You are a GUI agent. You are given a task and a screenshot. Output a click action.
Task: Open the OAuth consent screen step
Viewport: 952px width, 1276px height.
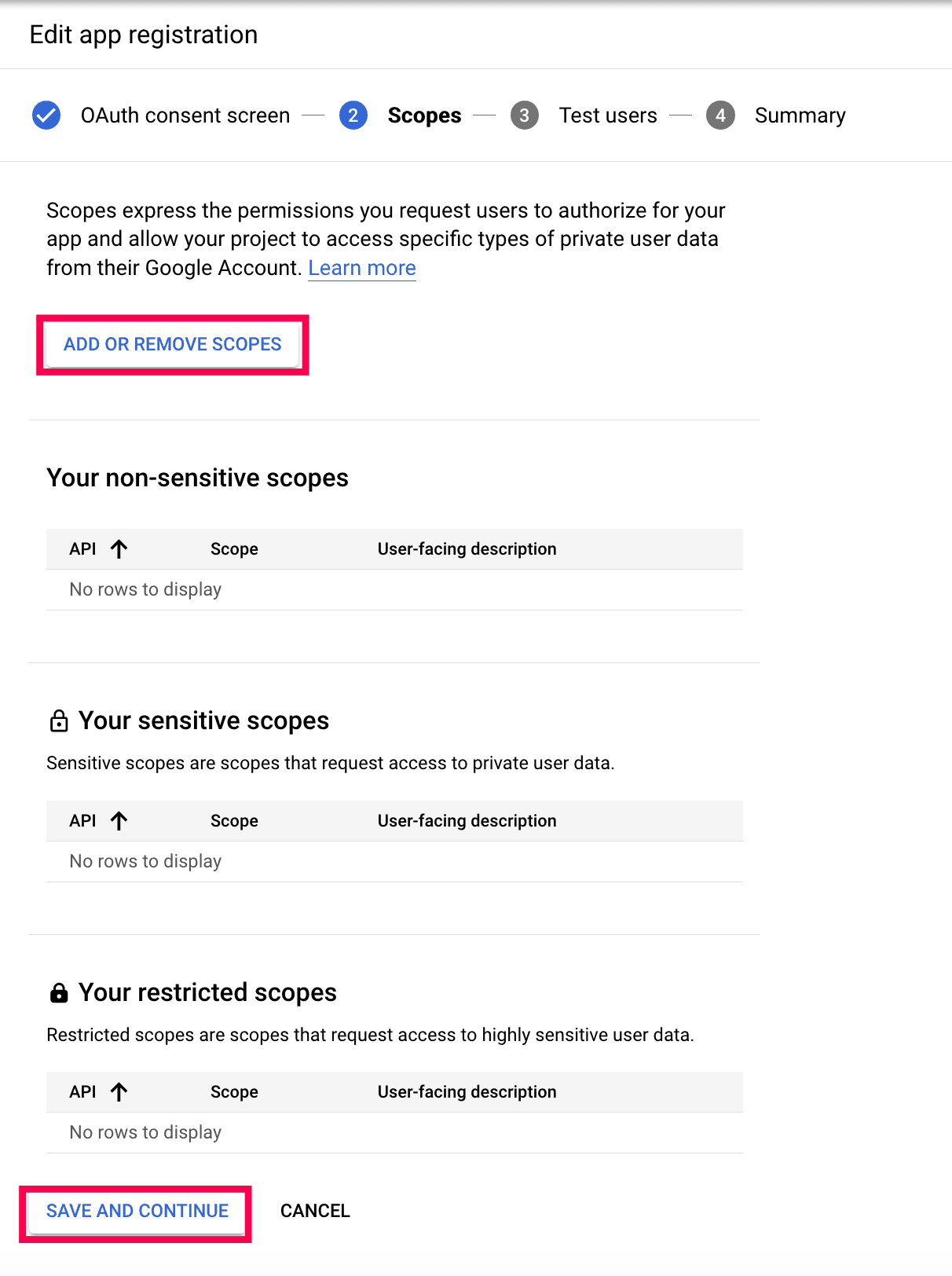(x=185, y=115)
